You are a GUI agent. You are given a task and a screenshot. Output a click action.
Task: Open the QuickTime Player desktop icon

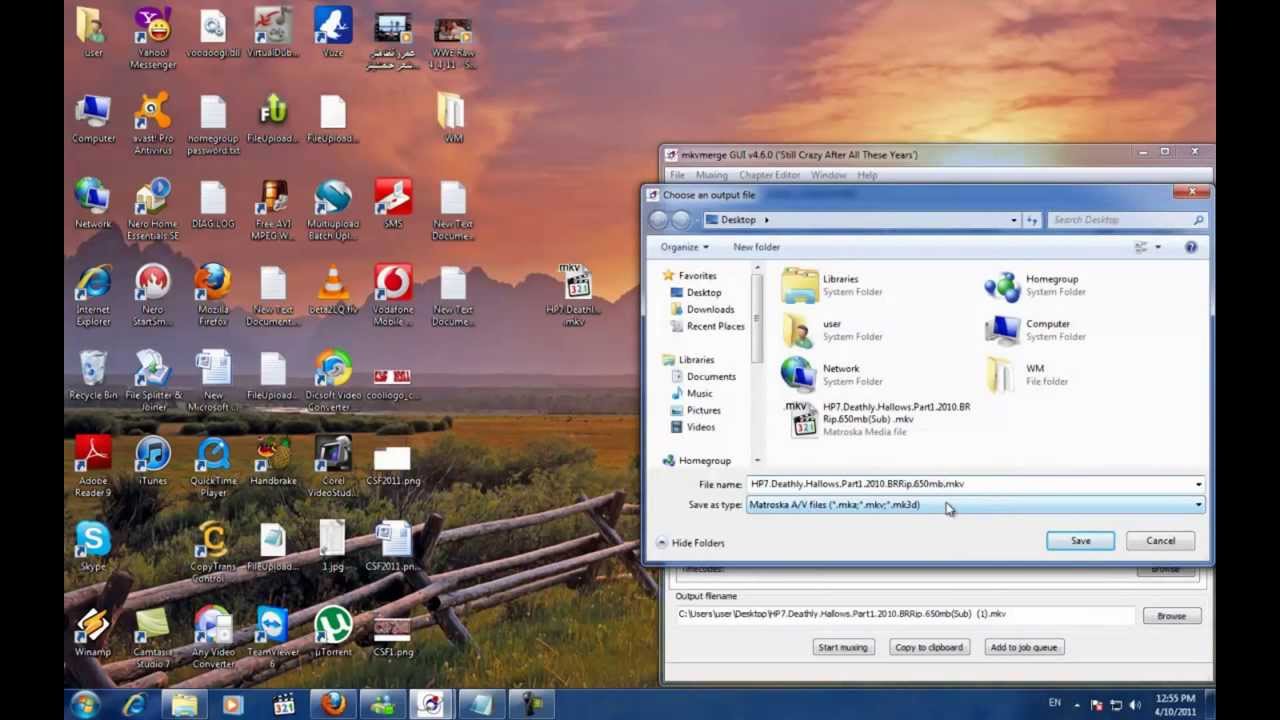pos(213,467)
